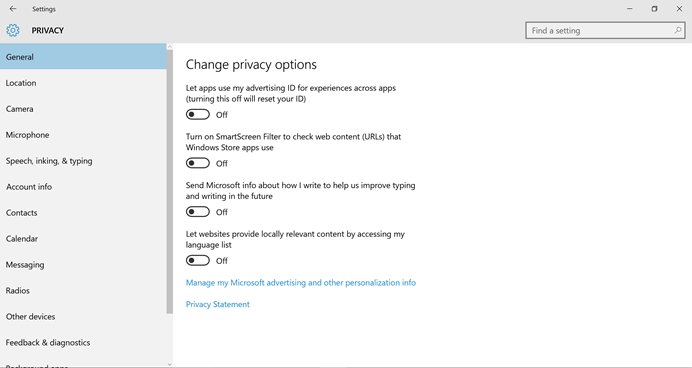Open Manage my Microsoft advertising link
The width and height of the screenshot is (692, 368).
(301, 283)
